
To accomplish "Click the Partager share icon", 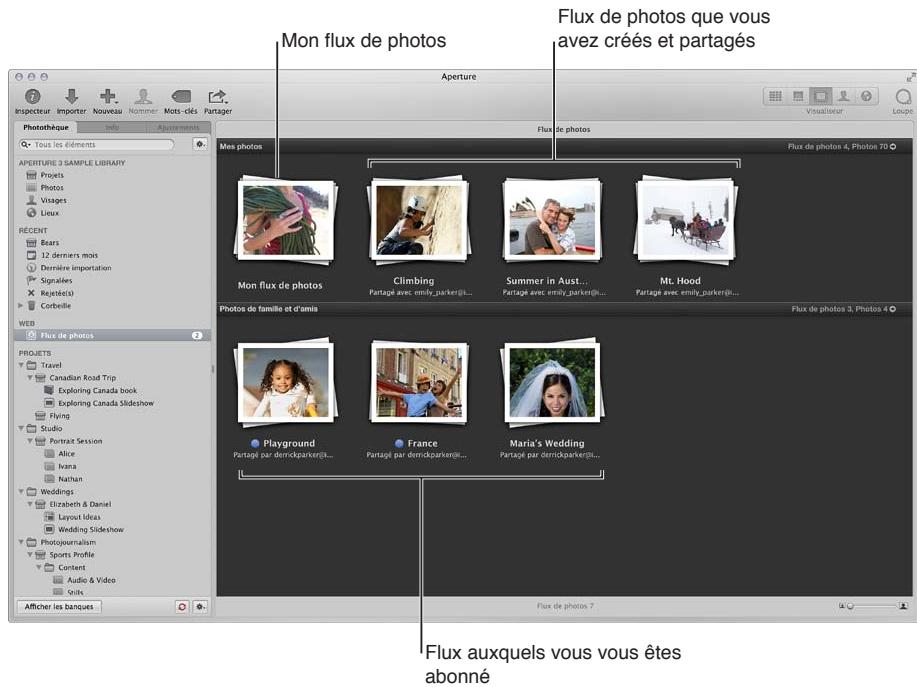I will [217, 96].
